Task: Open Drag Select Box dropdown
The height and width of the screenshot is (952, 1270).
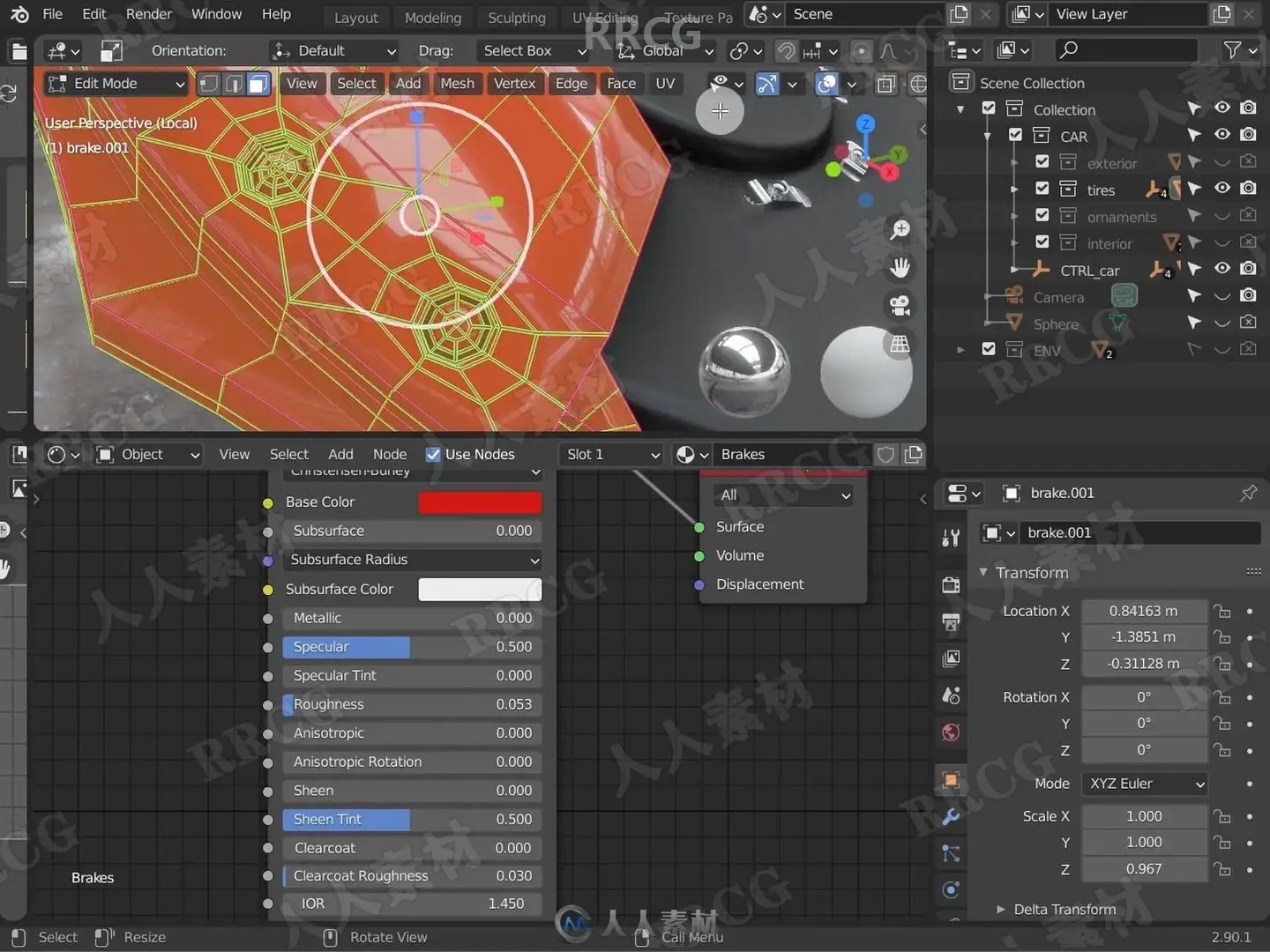Action: coord(534,51)
